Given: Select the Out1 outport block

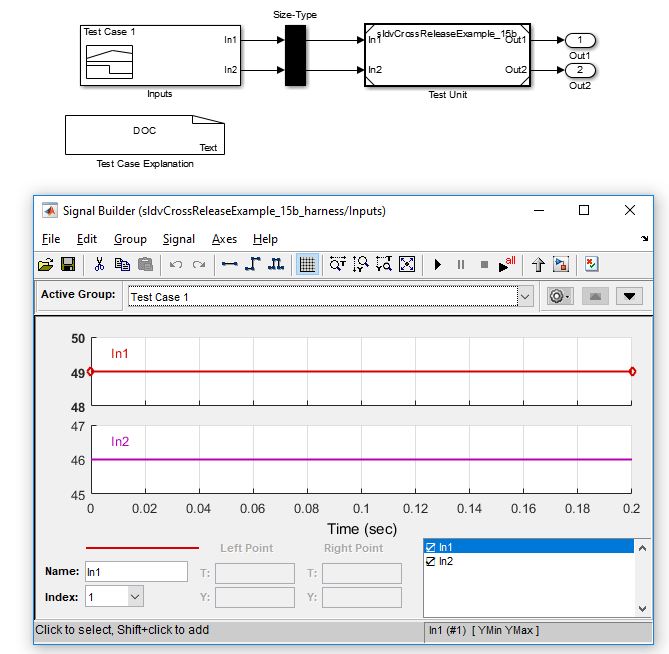Looking at the screenshot, I should 580,40.
